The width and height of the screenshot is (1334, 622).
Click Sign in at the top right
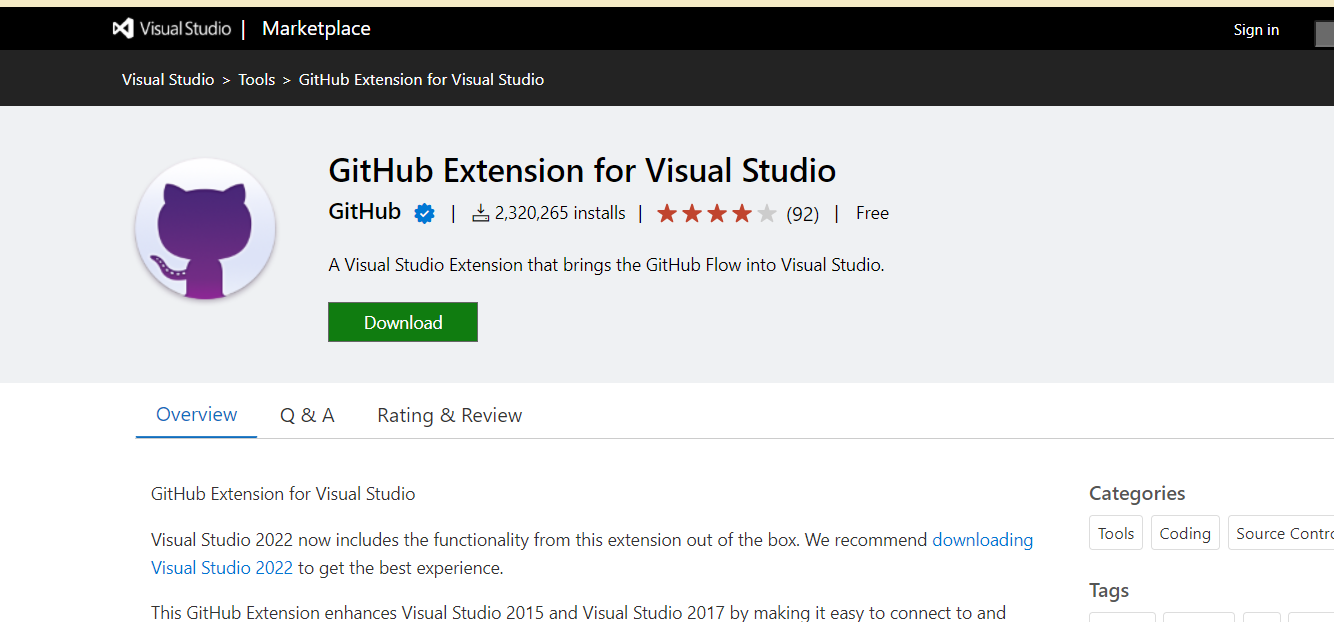pos(1256,30)
